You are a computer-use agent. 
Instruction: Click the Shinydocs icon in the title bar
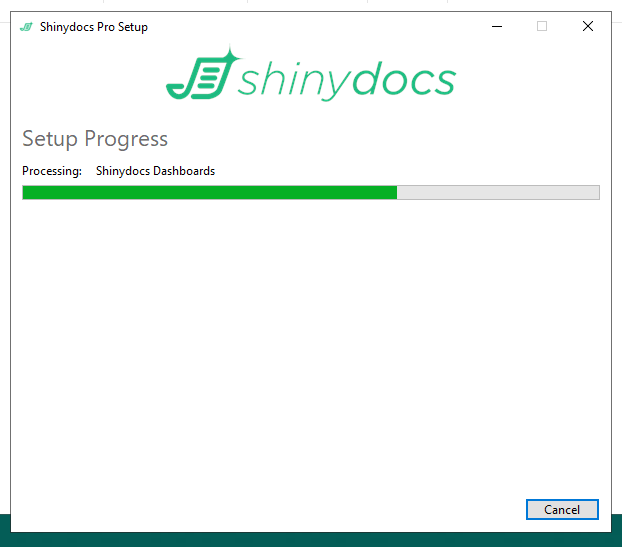tap(25, 27)
